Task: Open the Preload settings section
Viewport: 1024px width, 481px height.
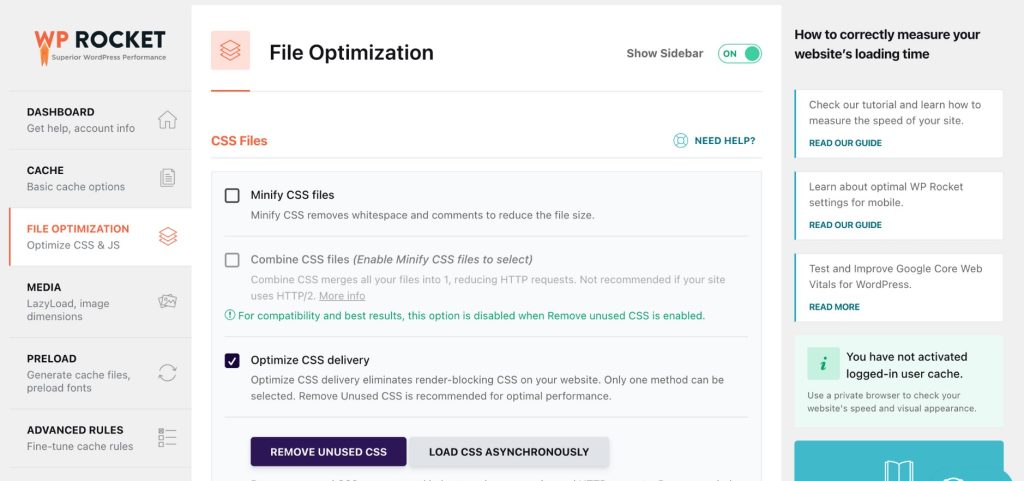Action: coord(100,373)
